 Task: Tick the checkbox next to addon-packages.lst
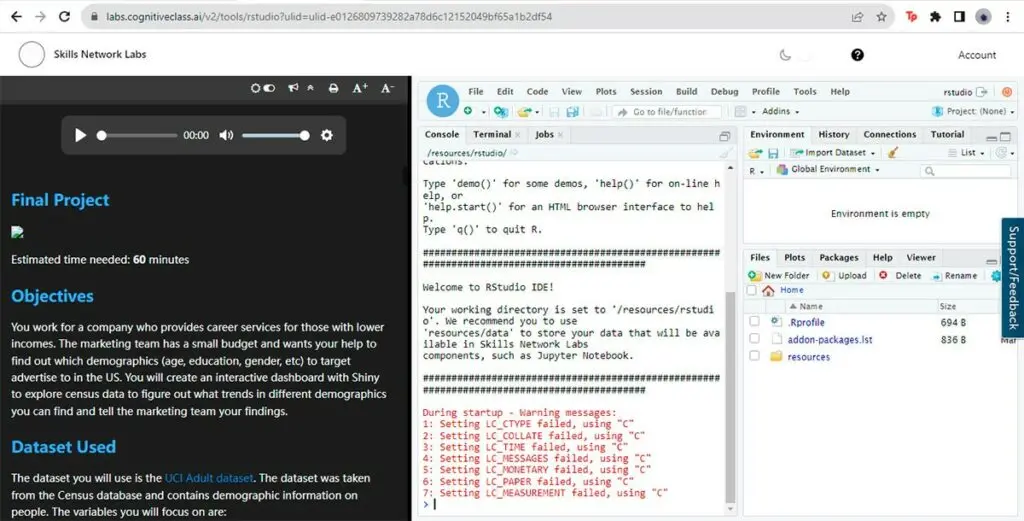[754, 339]
